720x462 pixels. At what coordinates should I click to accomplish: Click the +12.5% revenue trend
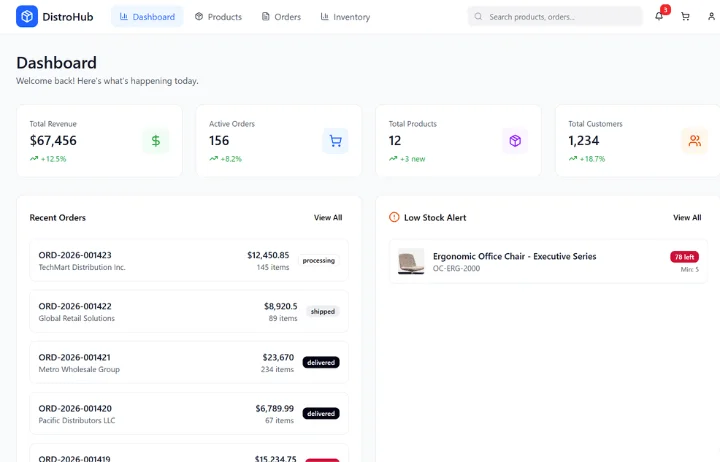pyautogui.click(x=48, y=159)
